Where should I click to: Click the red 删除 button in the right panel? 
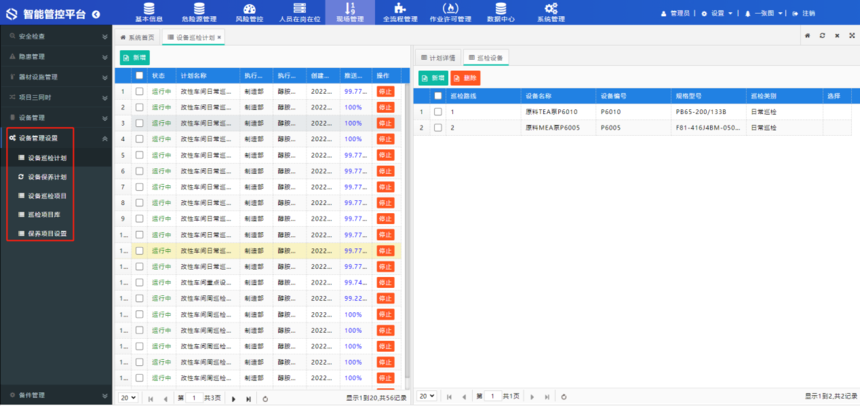click(466, 77)
